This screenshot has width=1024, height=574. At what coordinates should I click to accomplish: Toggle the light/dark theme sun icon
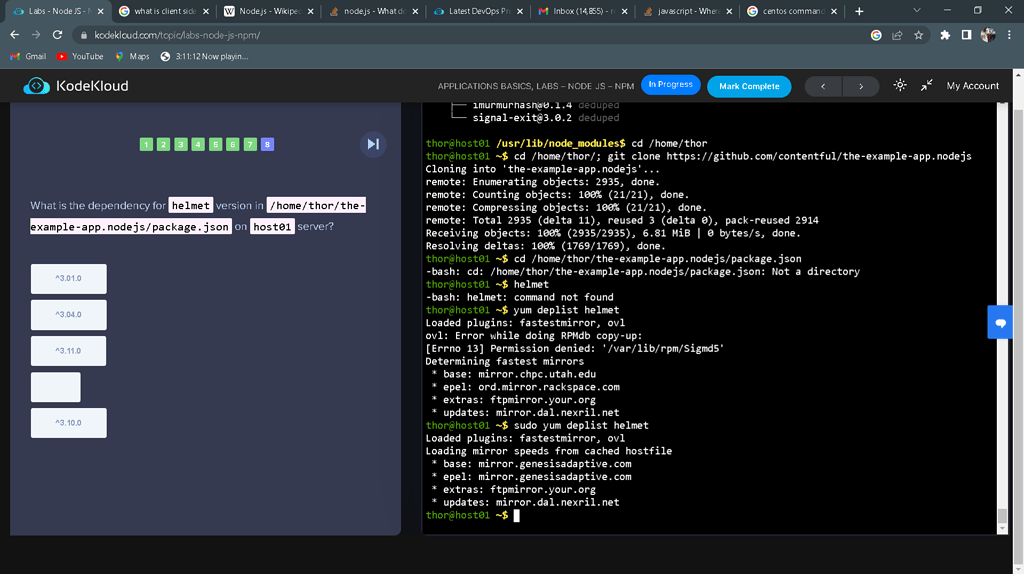pos(900,86)
